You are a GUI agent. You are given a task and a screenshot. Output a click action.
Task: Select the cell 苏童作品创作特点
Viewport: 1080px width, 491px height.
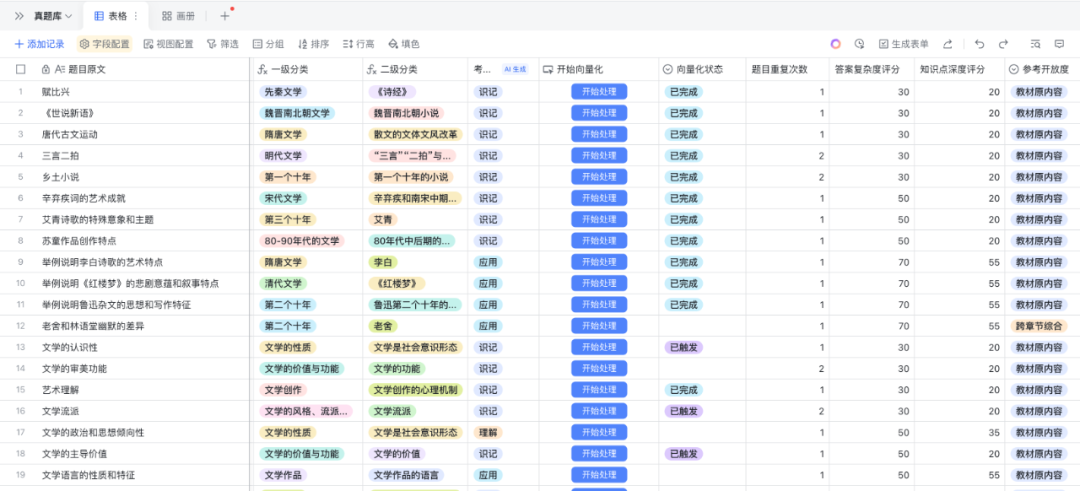(145, 241)
